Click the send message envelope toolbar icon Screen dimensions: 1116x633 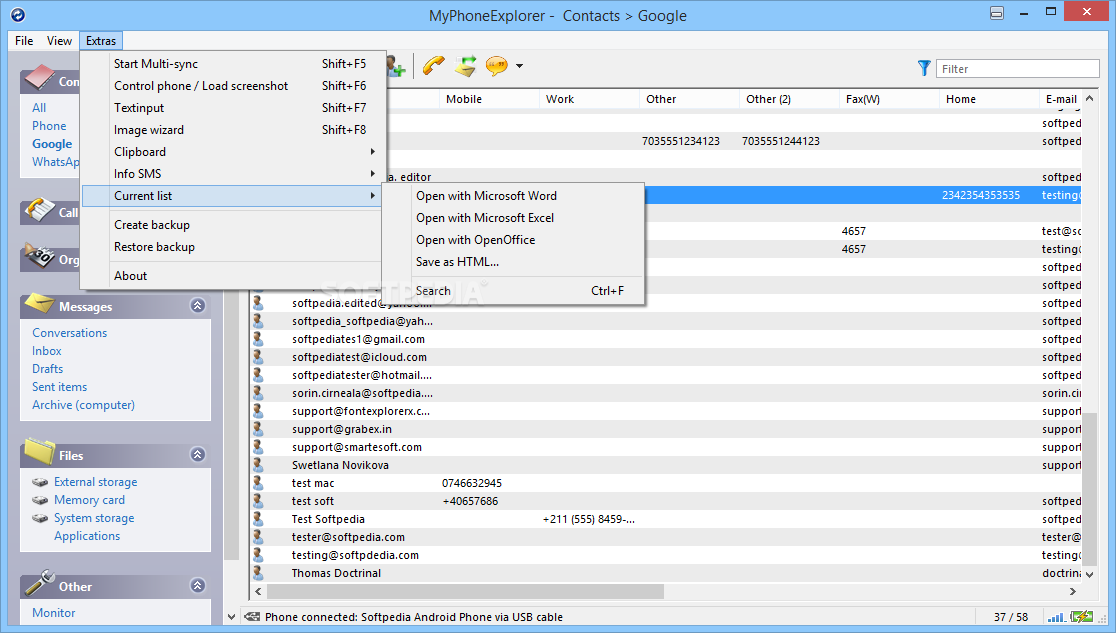[465, 66]
